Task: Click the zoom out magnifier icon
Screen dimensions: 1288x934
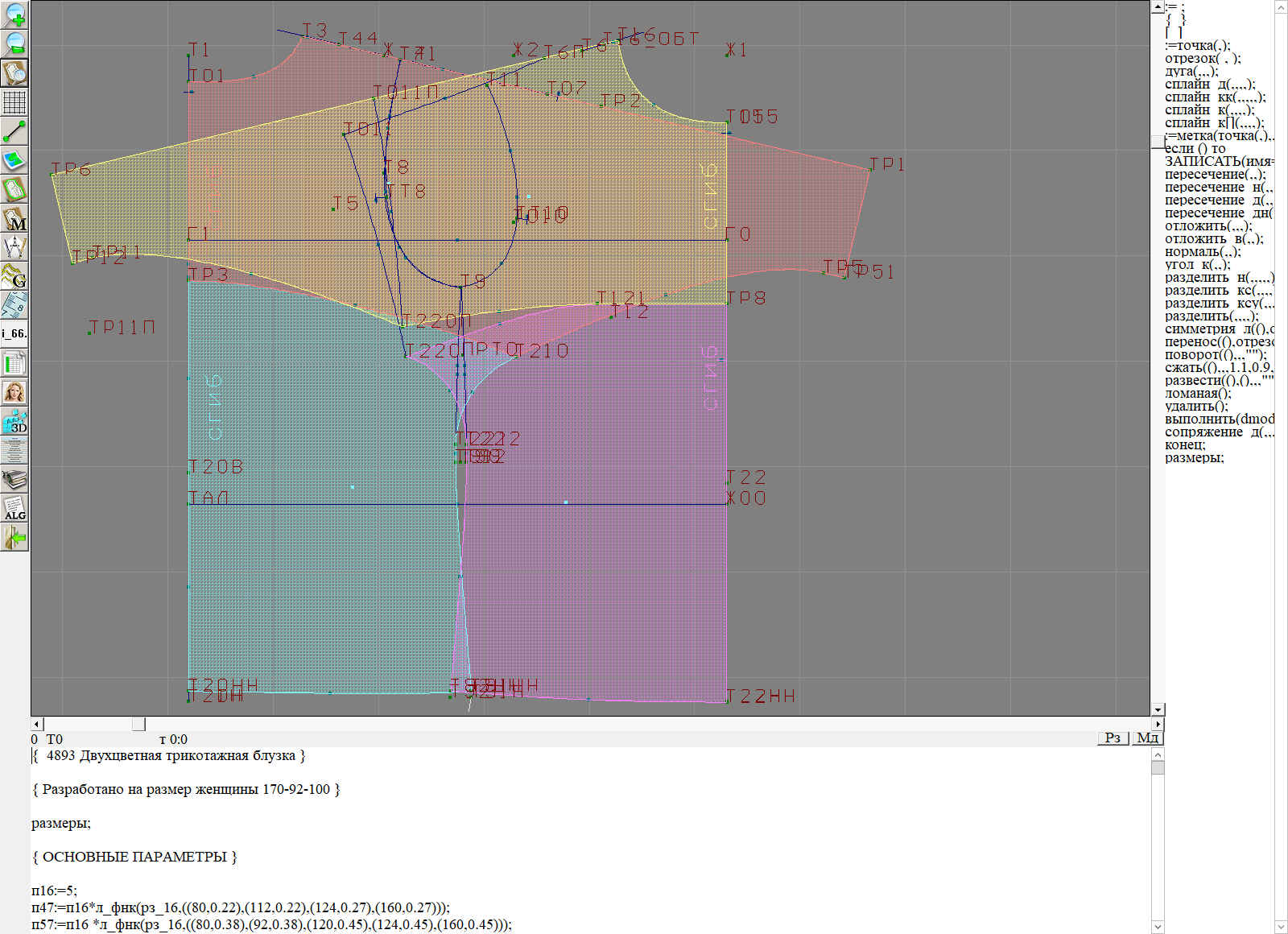Action: [x=14, y=43]
